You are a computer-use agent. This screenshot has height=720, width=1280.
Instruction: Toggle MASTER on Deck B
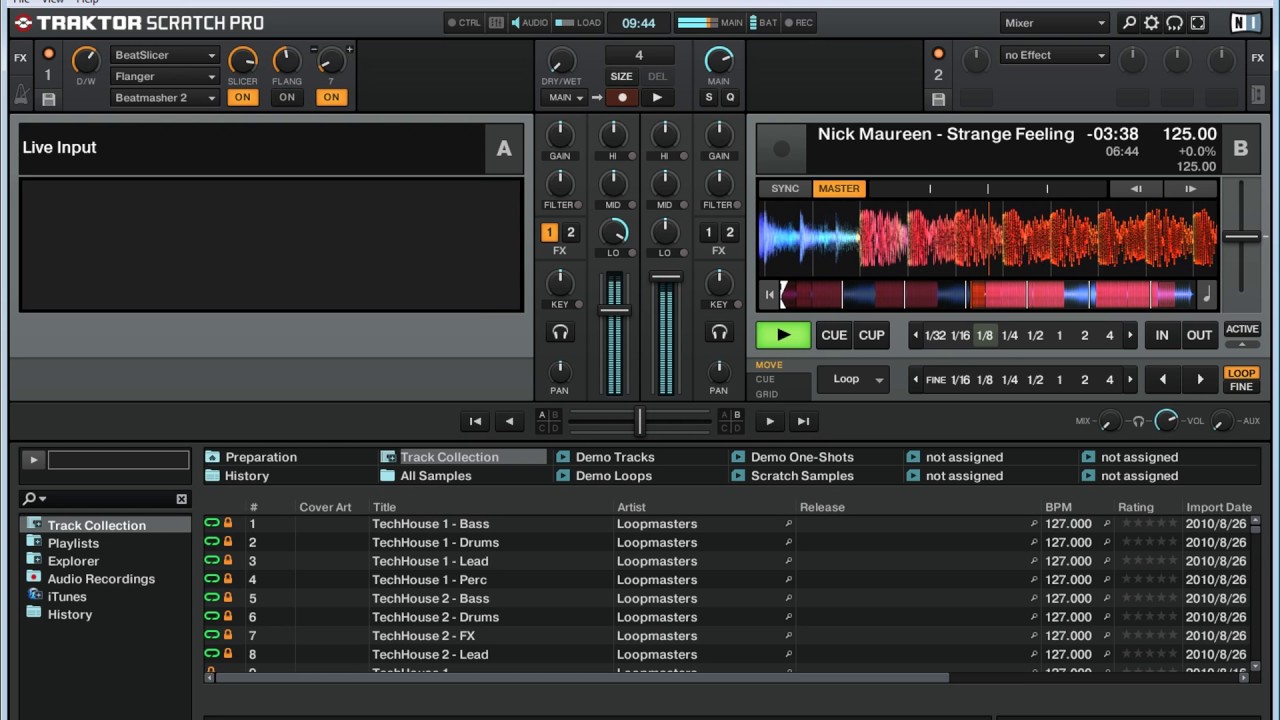[839, 188]
